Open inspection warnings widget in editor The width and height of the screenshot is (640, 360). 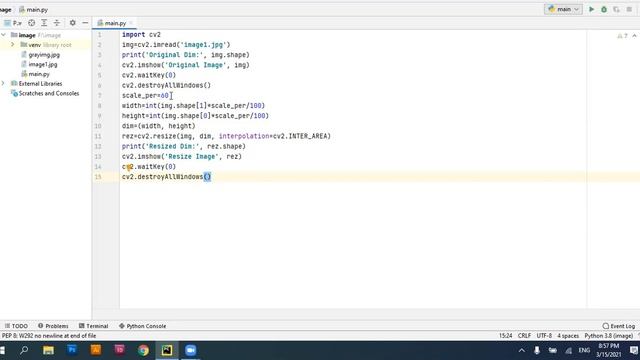click(622, 36)
